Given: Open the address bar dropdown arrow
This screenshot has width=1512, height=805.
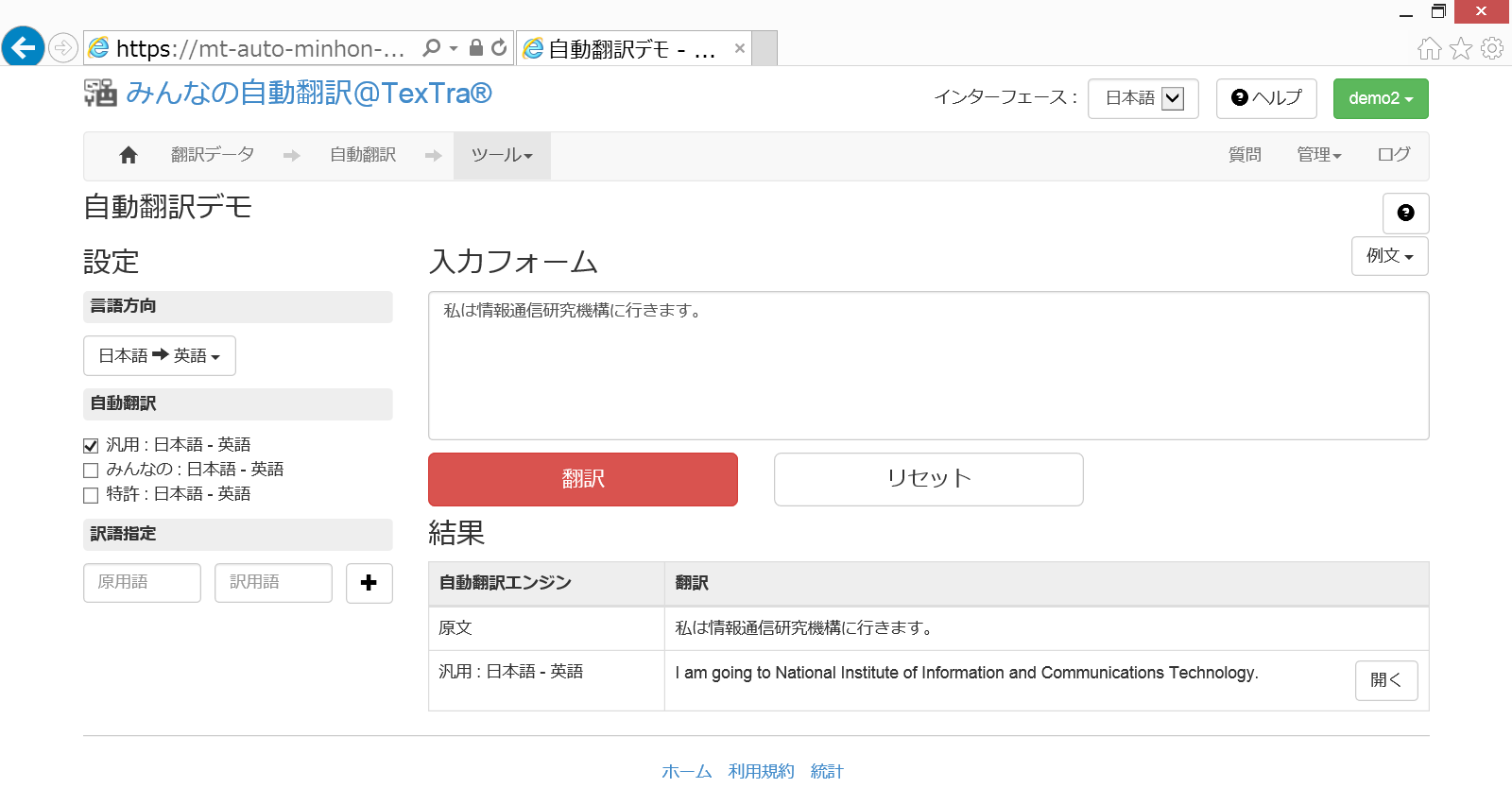Looking at the screenshot, I should click(454, 48).
